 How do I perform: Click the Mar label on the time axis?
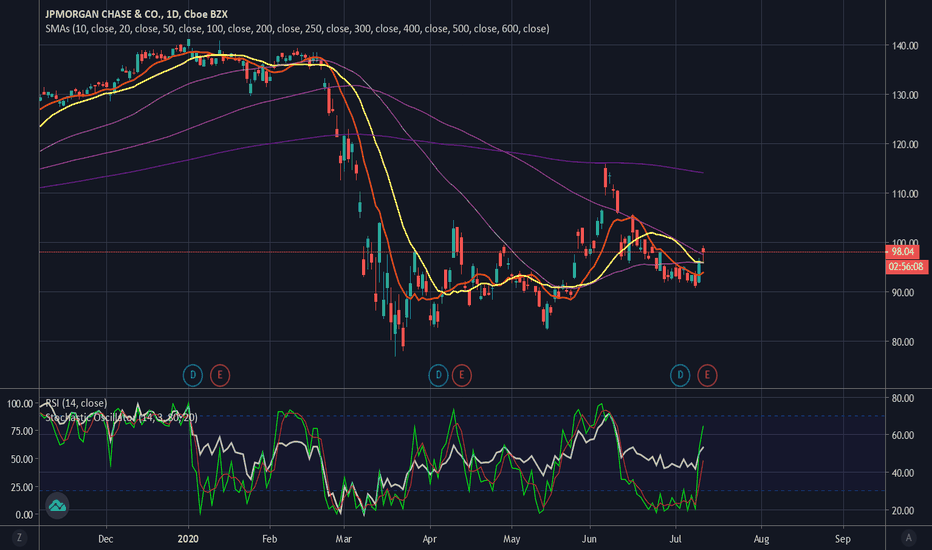344,539
